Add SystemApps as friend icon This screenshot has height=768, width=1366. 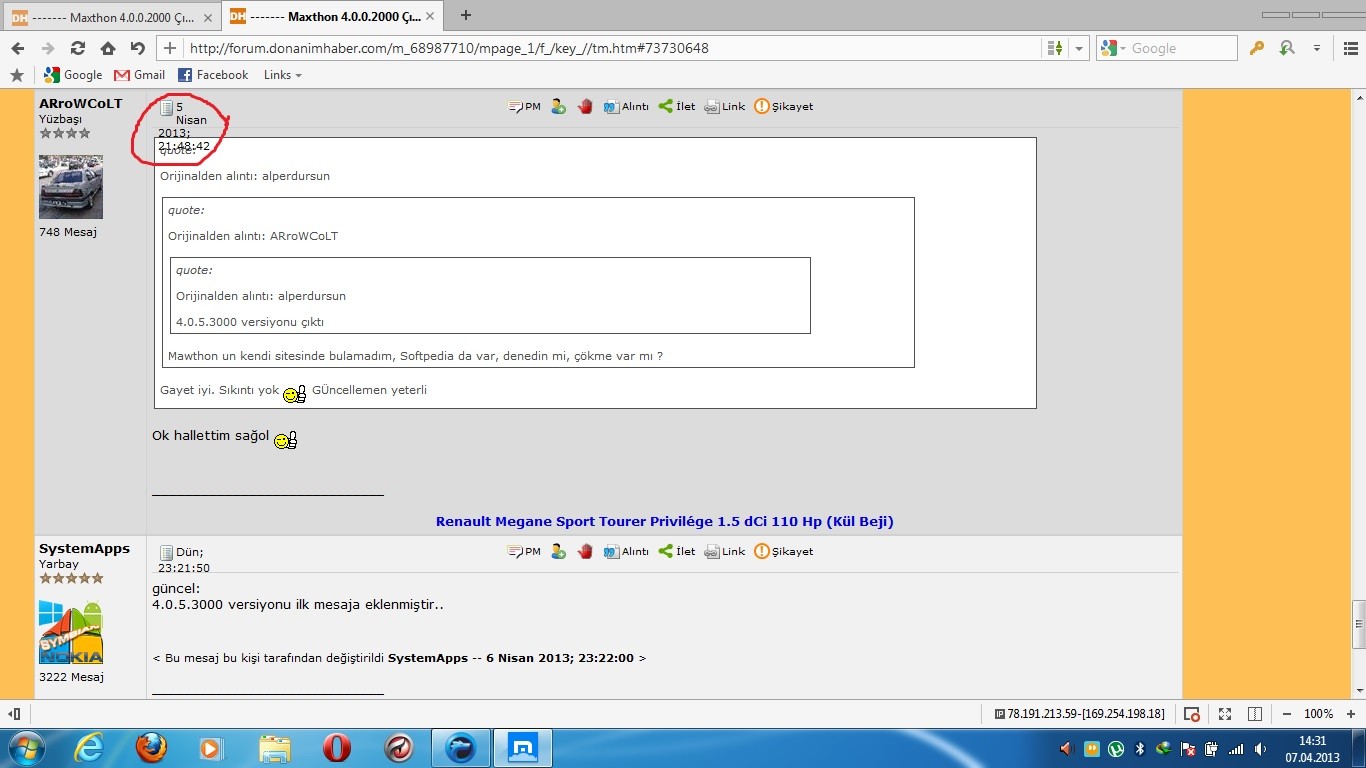(x=558, y=551)
